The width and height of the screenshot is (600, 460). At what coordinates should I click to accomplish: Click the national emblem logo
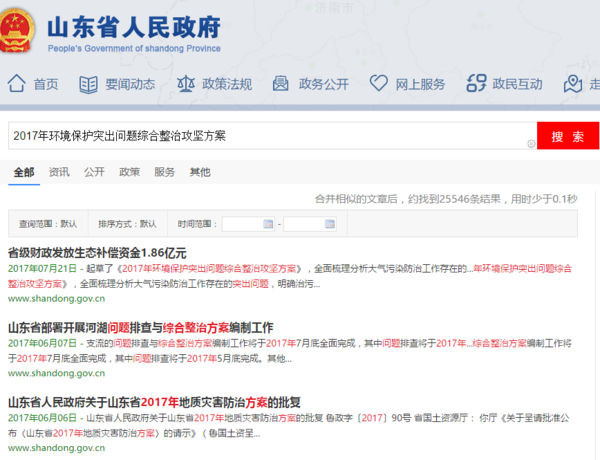pyautogui.click(x=16, y=30)
